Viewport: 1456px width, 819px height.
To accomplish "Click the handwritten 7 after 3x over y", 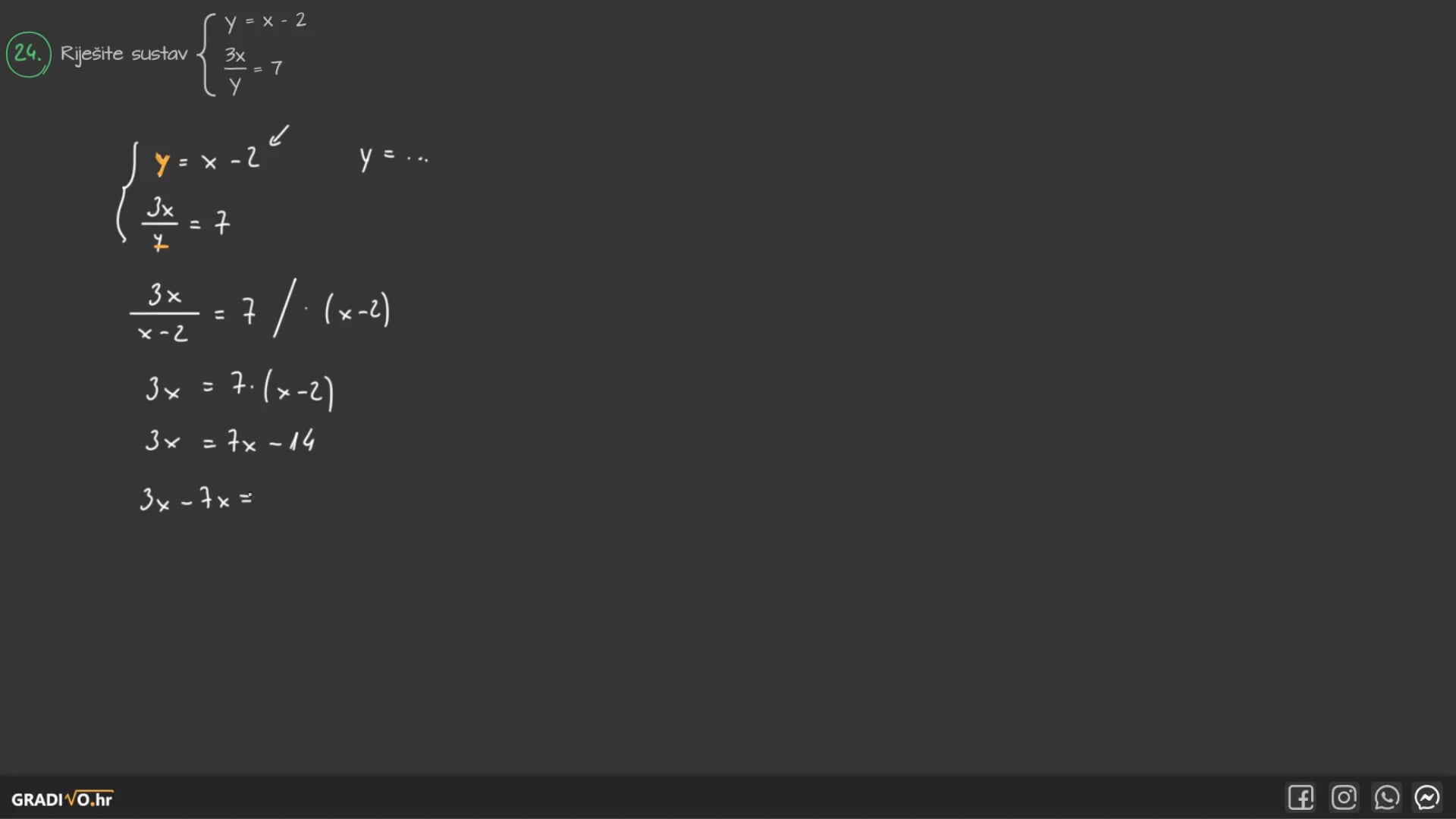I will pyautogui.click(x=221, y=223).
